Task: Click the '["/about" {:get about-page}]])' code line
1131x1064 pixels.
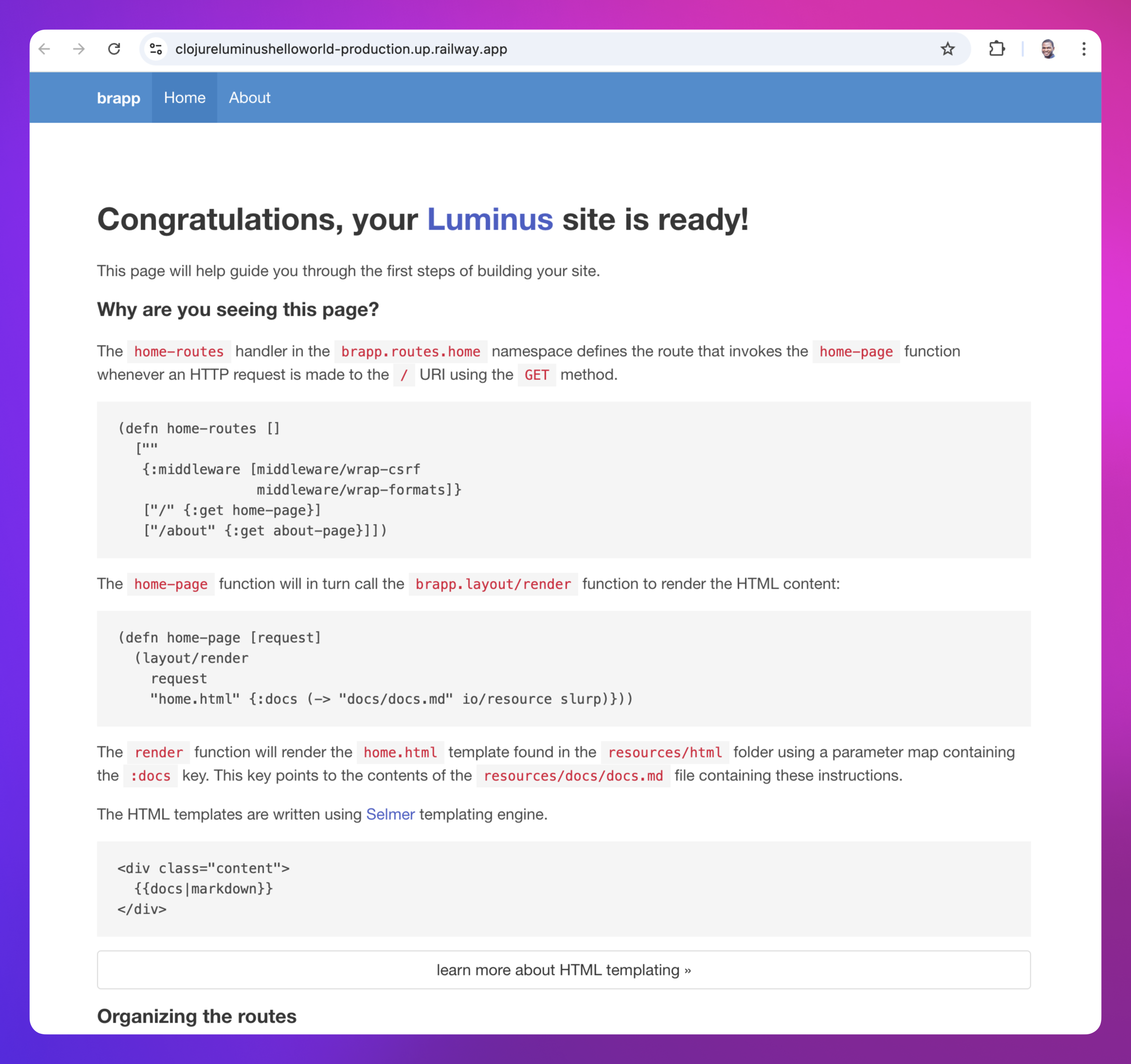Action: tap(265, 531)
